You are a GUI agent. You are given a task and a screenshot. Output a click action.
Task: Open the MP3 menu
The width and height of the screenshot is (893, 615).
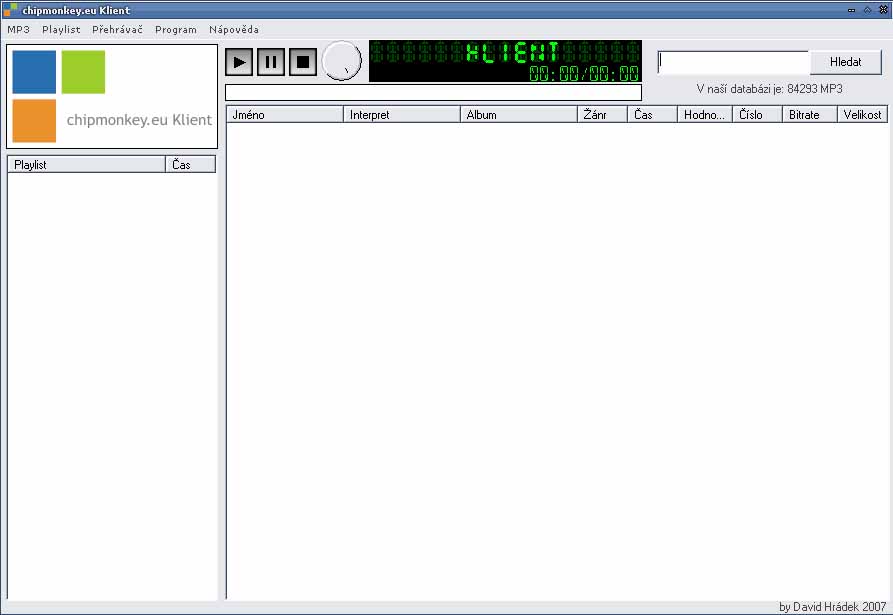coord(18,30)
